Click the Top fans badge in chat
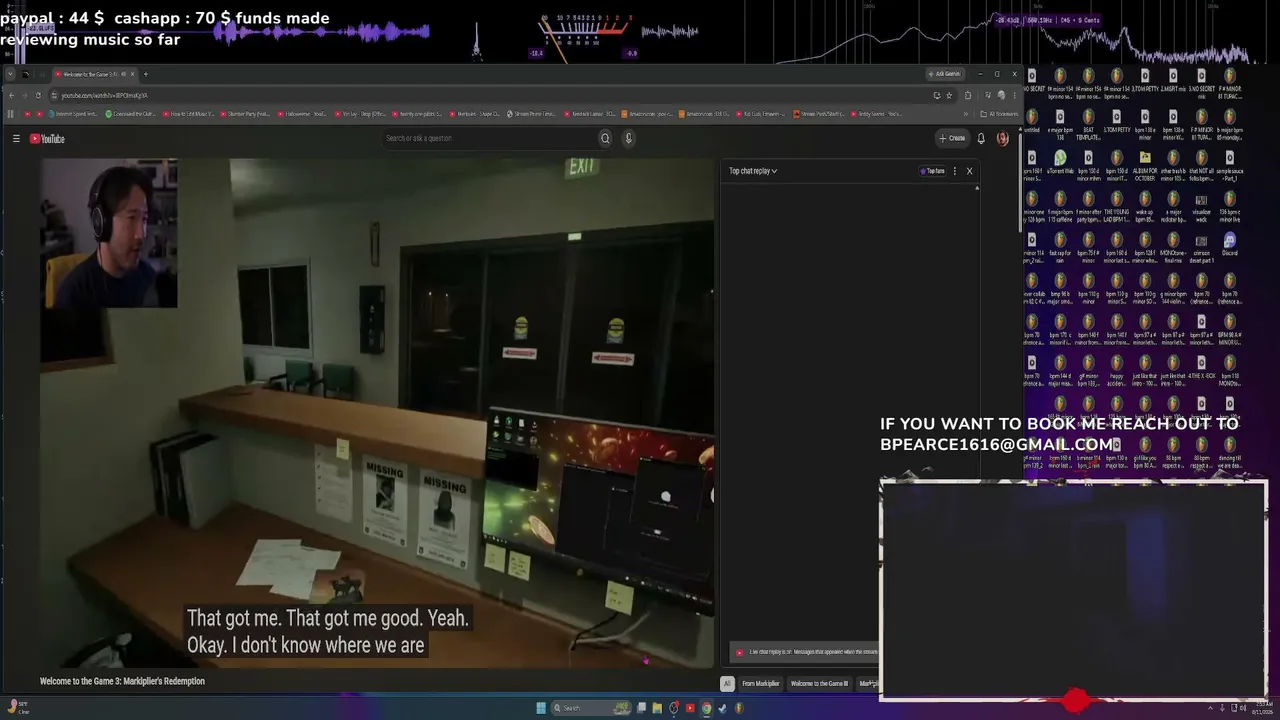 [933, 171]
